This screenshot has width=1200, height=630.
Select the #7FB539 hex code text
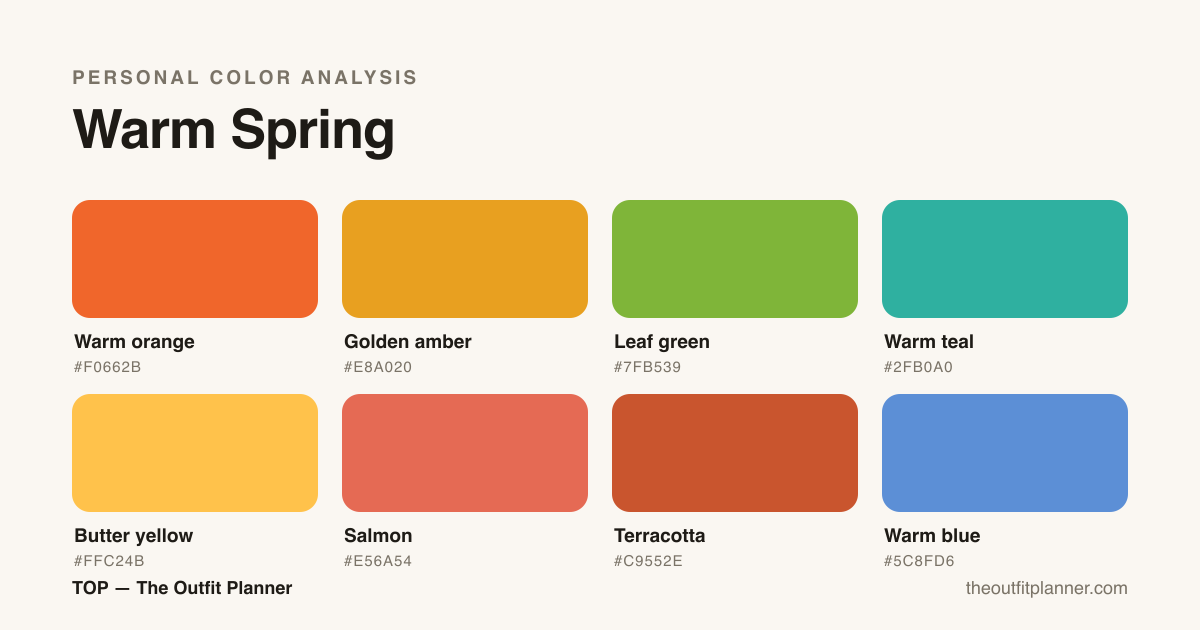point(648,367)
